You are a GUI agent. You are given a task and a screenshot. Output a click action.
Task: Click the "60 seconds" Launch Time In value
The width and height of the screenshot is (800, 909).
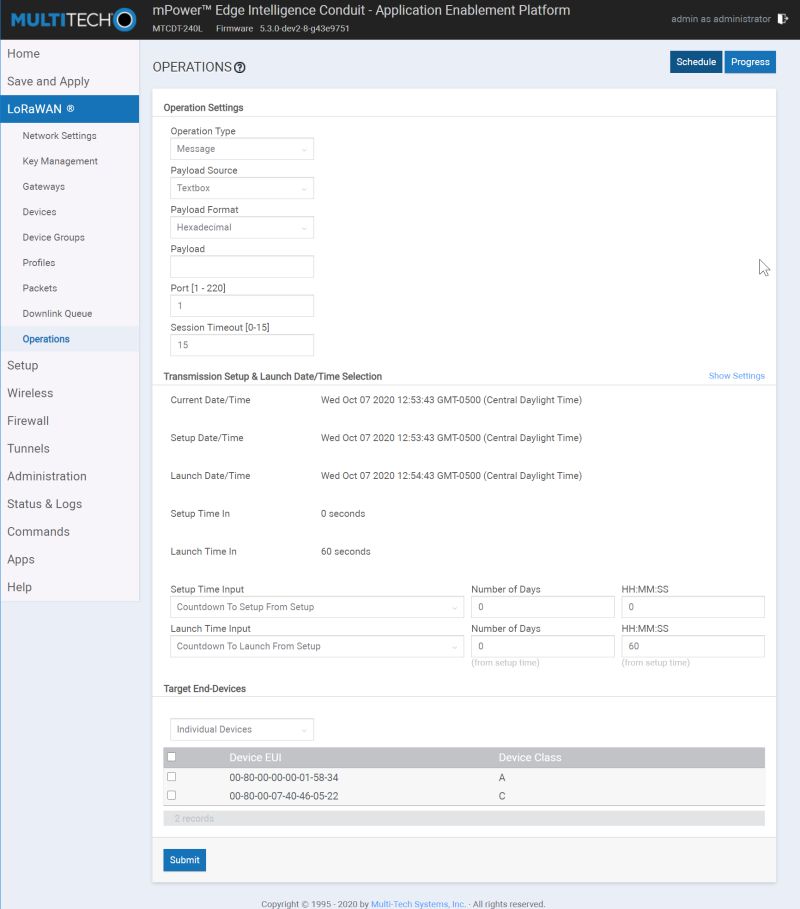[346, 551]
